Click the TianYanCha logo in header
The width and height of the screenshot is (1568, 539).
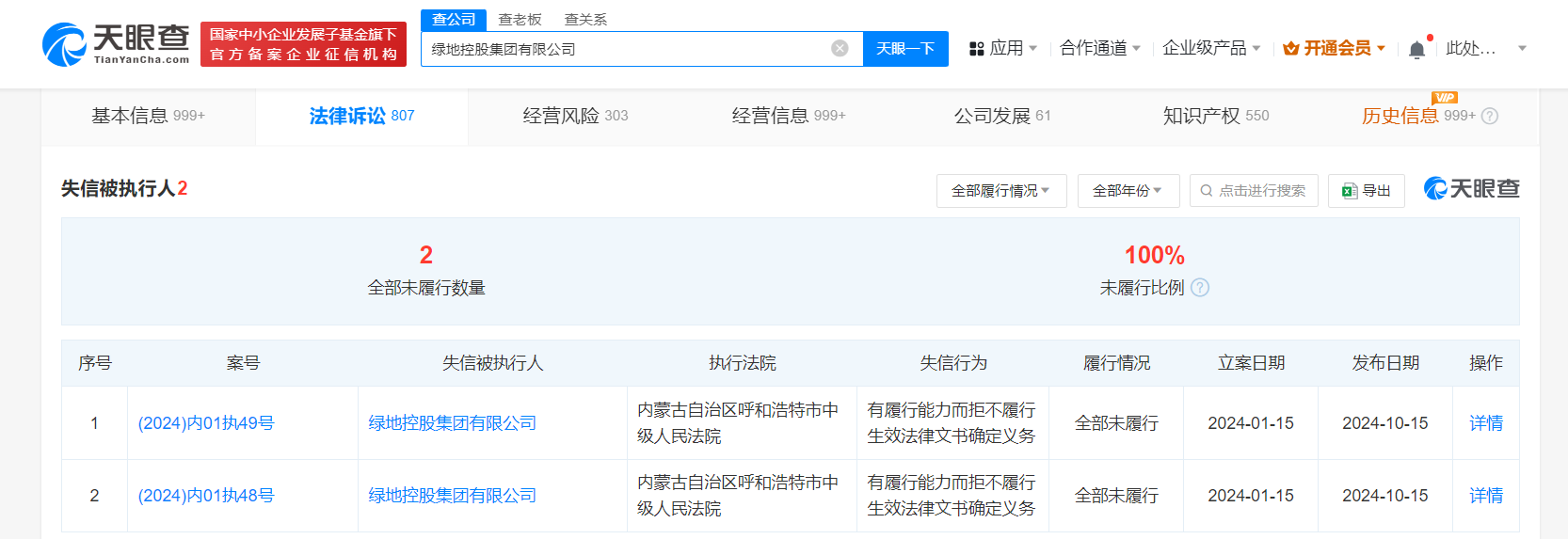[116, 44]
